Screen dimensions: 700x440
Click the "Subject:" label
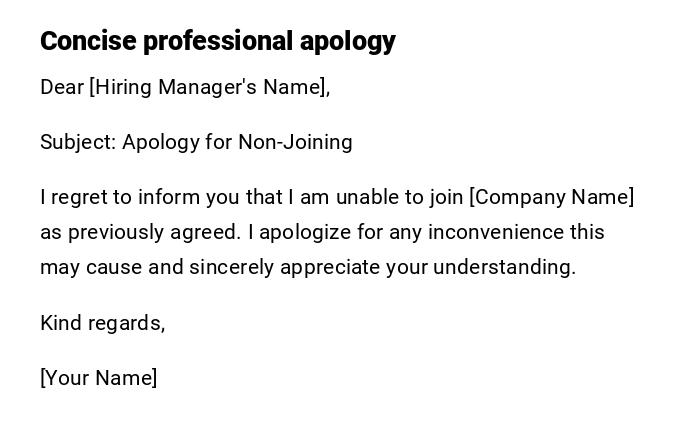point(78,142)
